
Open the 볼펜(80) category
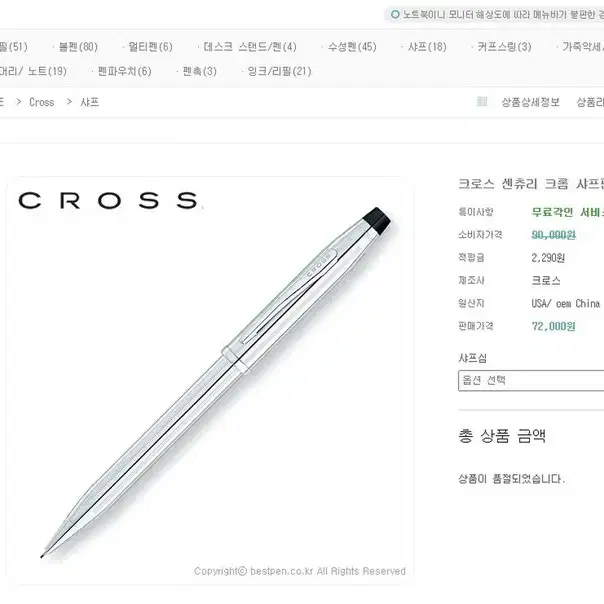(x=78, y=47)
